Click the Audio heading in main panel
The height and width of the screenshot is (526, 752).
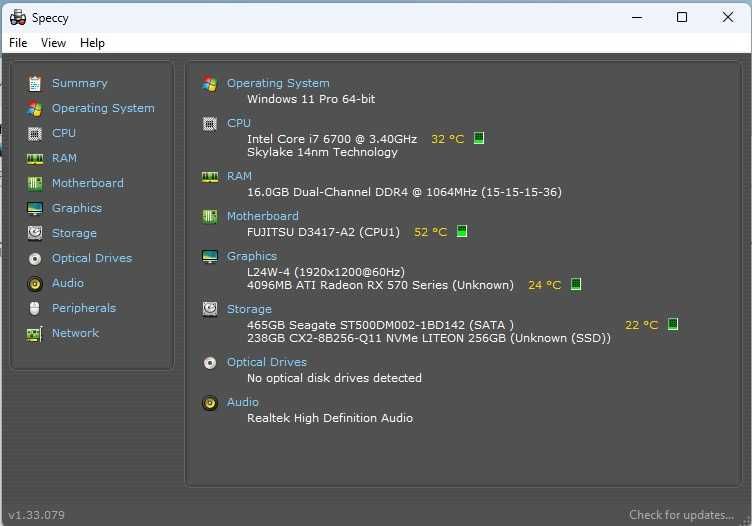[243, 402]
